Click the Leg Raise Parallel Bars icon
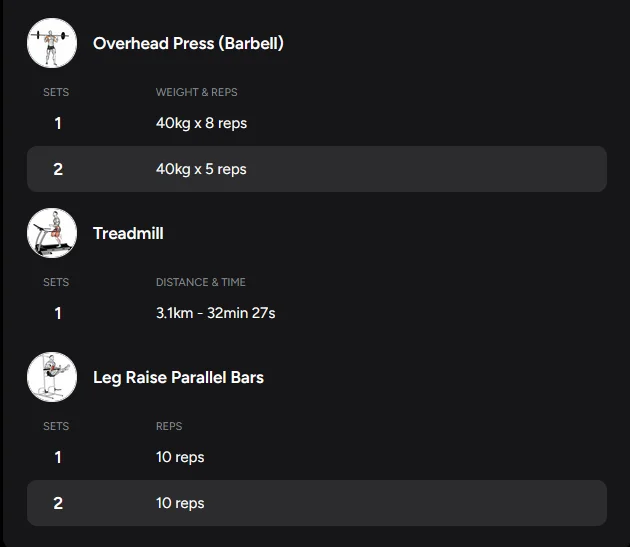This screenshot has width=630, height=547. pyautogui.click(x=52, y=377)
